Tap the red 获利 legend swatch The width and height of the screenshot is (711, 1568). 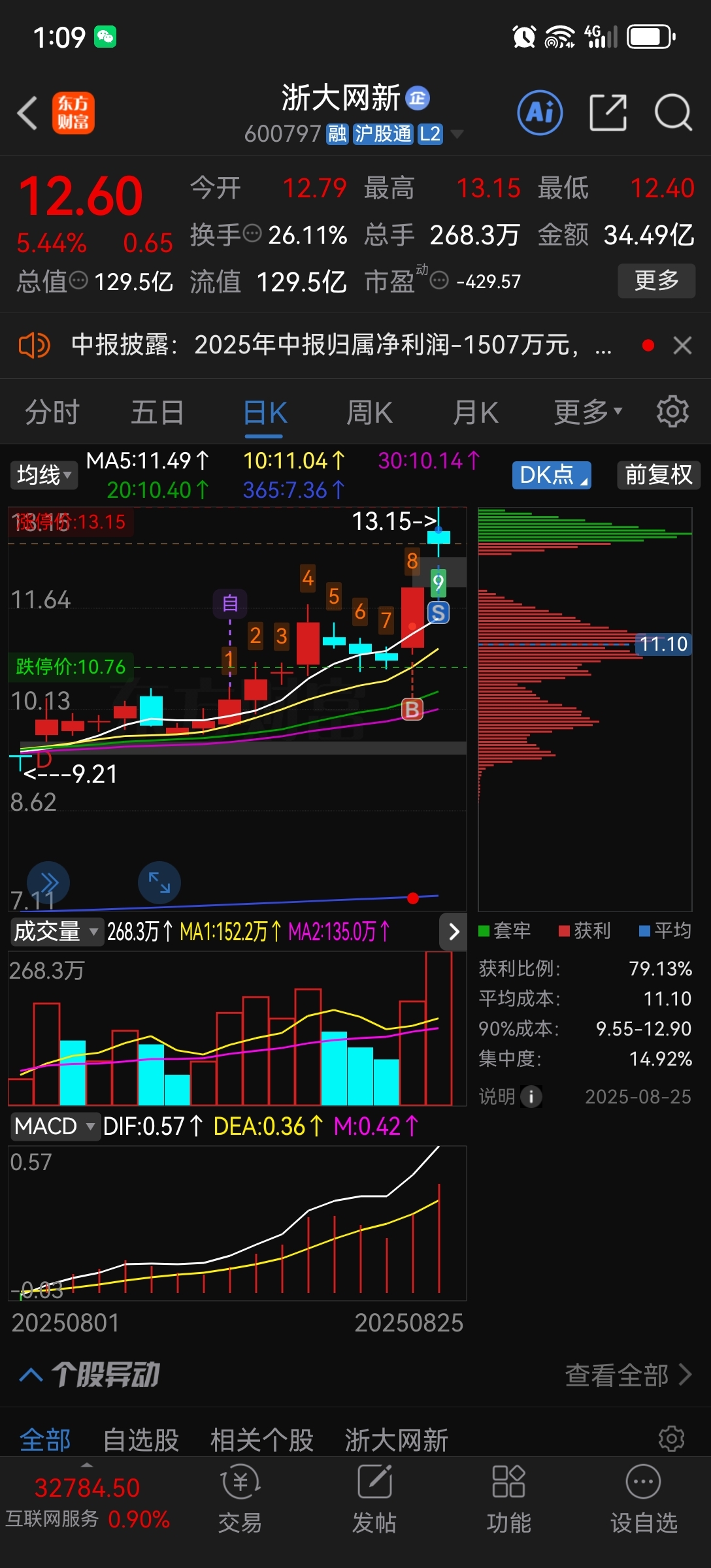click(x=565, y=931)
